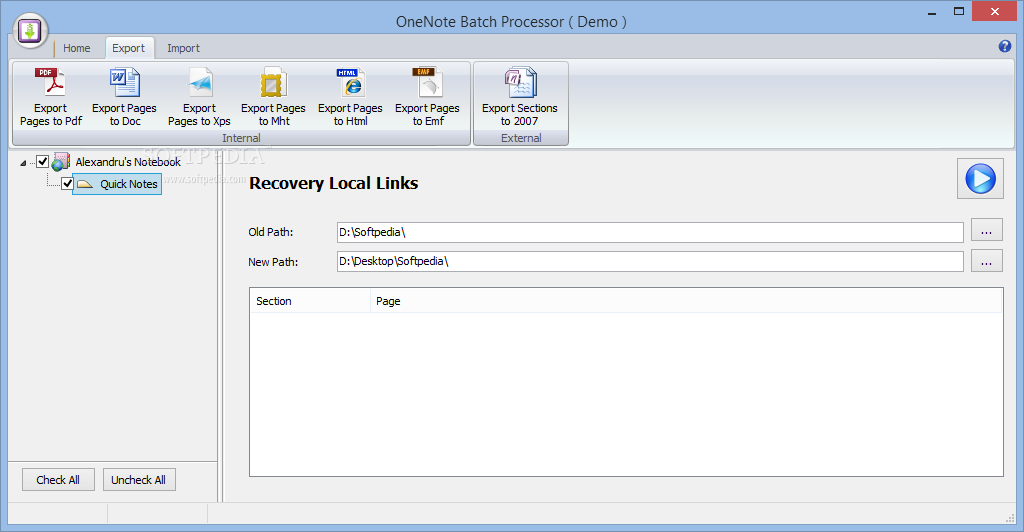Click the Page column header
The image size is (1024, 532).
pyautogui.click(x=686, y=301)
